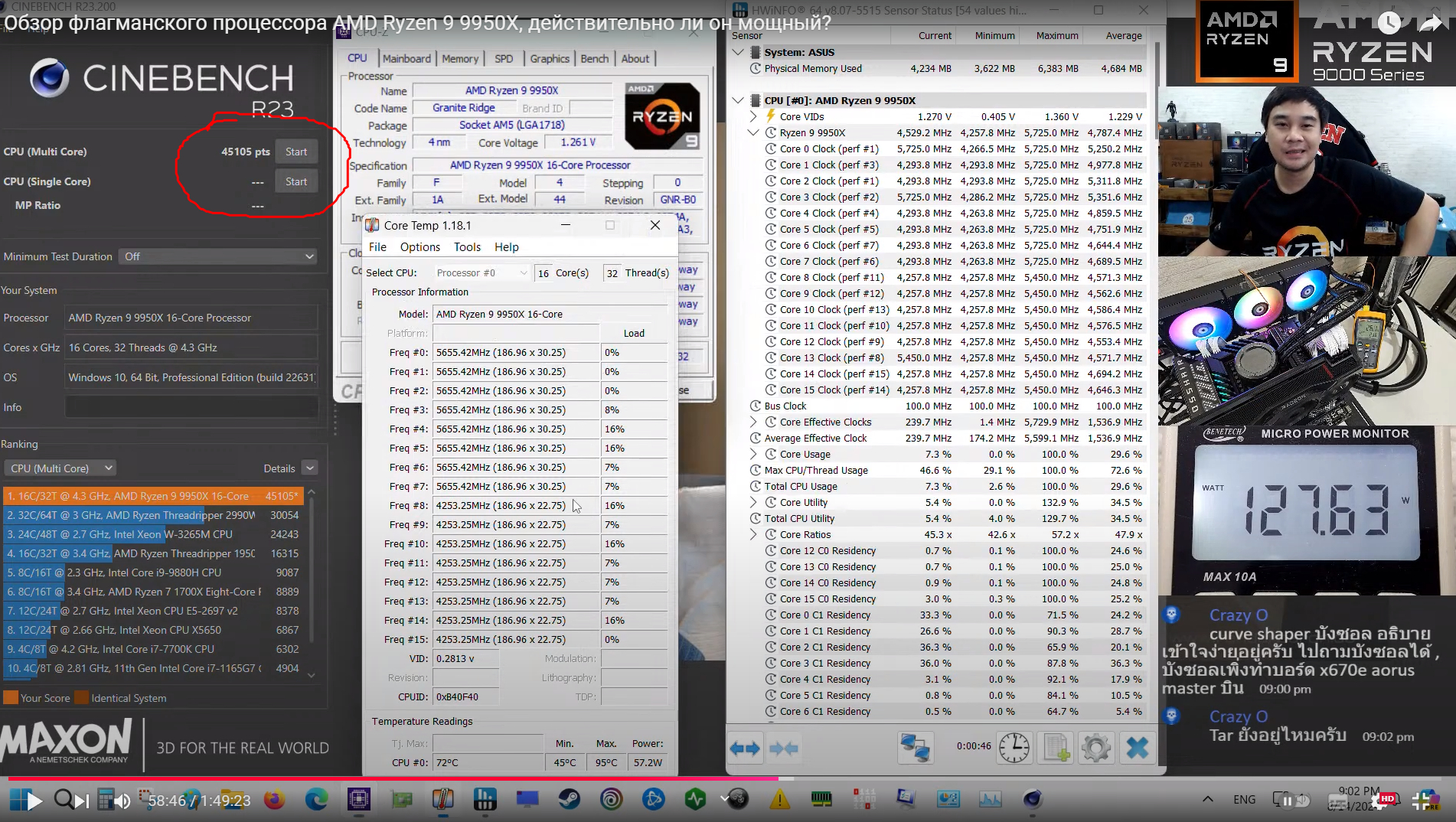The height and width of the screenshot is (822, 1456).
Task: Switch to CPU-Z Bench tab
Action: 595,58
